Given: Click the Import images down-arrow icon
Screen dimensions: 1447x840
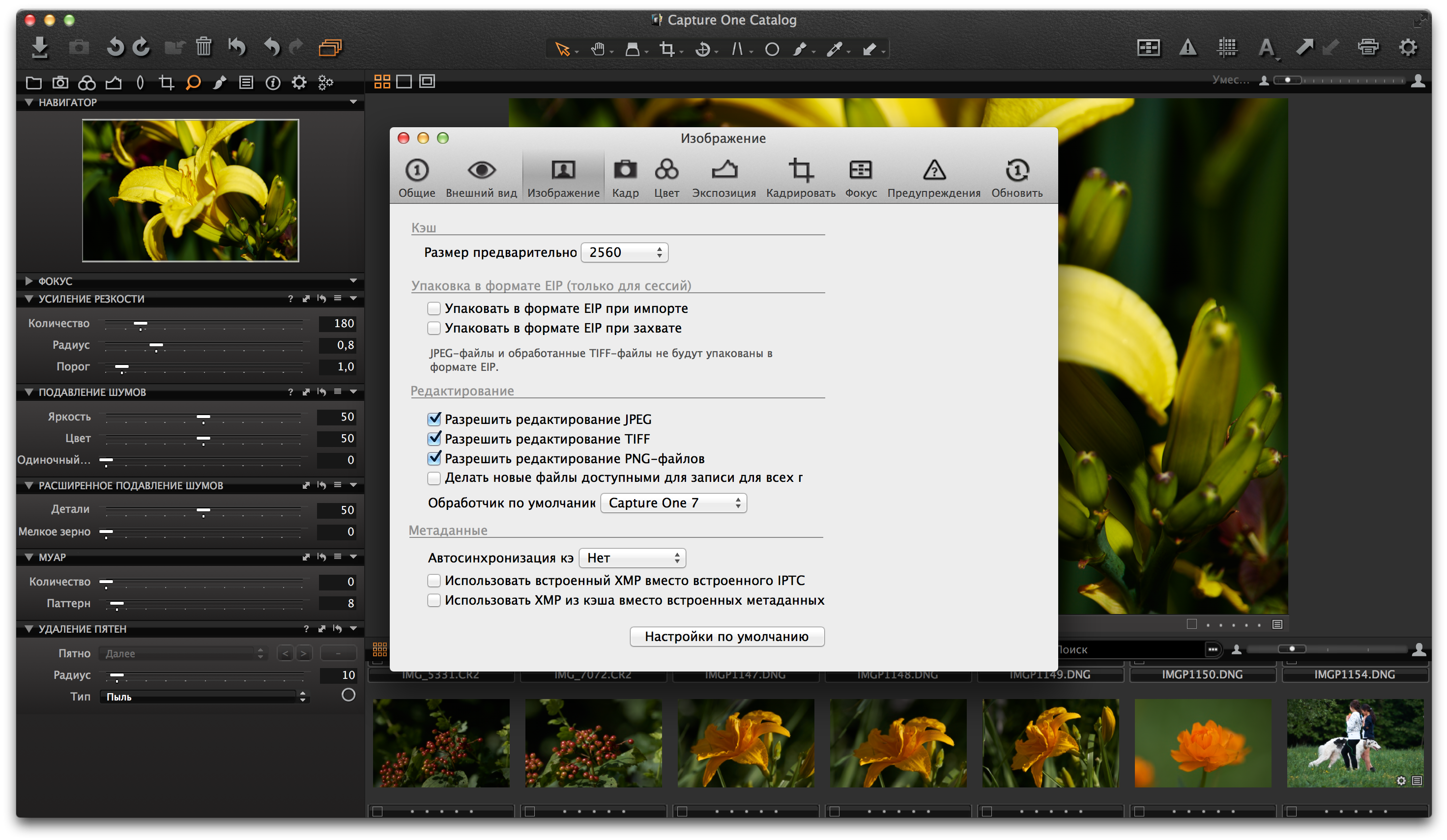Looking at the screenshot, I should pyautogui.click(x=40, y=48).
